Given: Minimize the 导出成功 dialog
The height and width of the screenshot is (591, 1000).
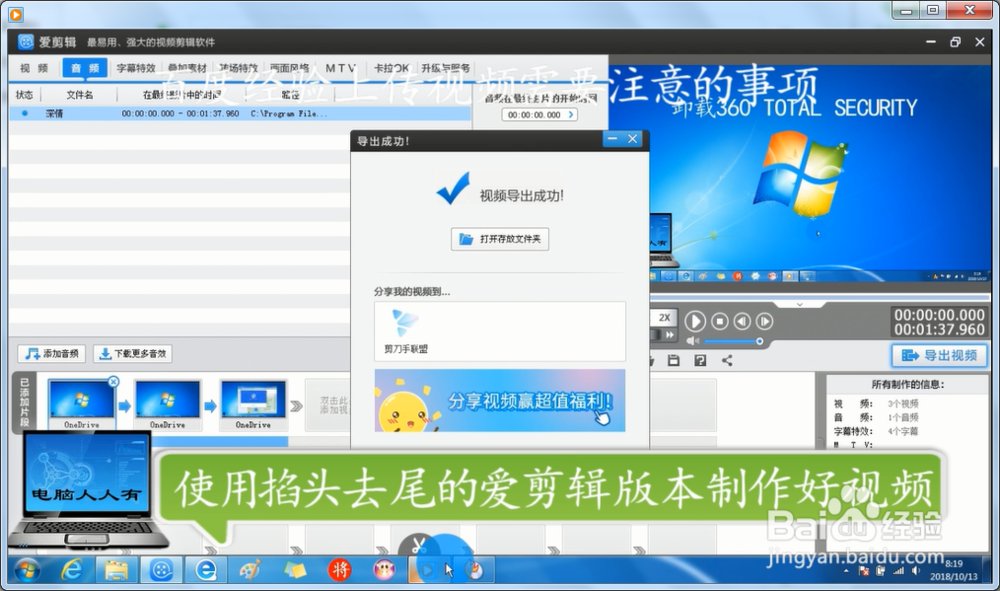Looking at the screenshot, I should point(612,138).
